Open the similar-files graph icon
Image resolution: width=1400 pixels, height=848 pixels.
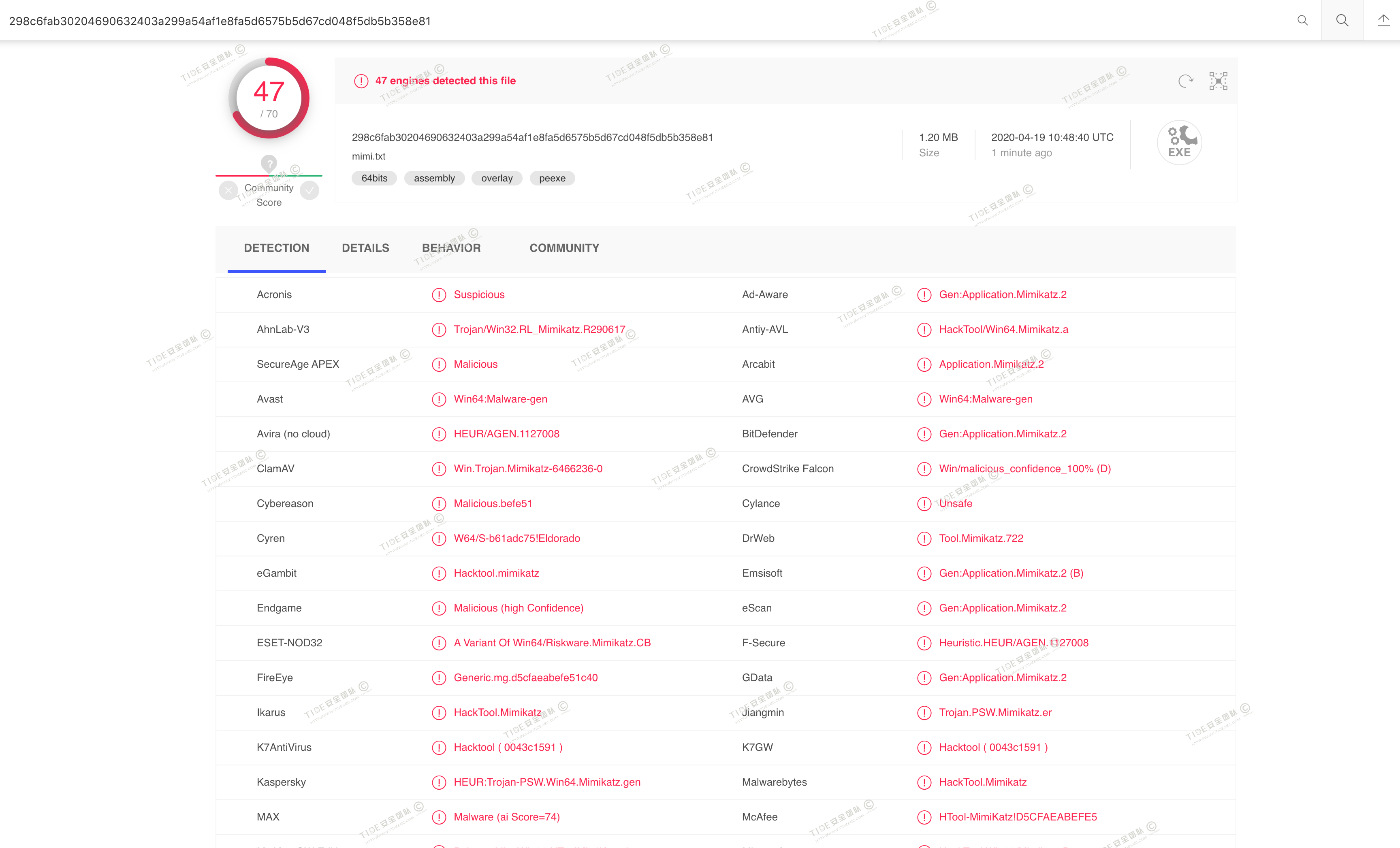click(1218, 81)
